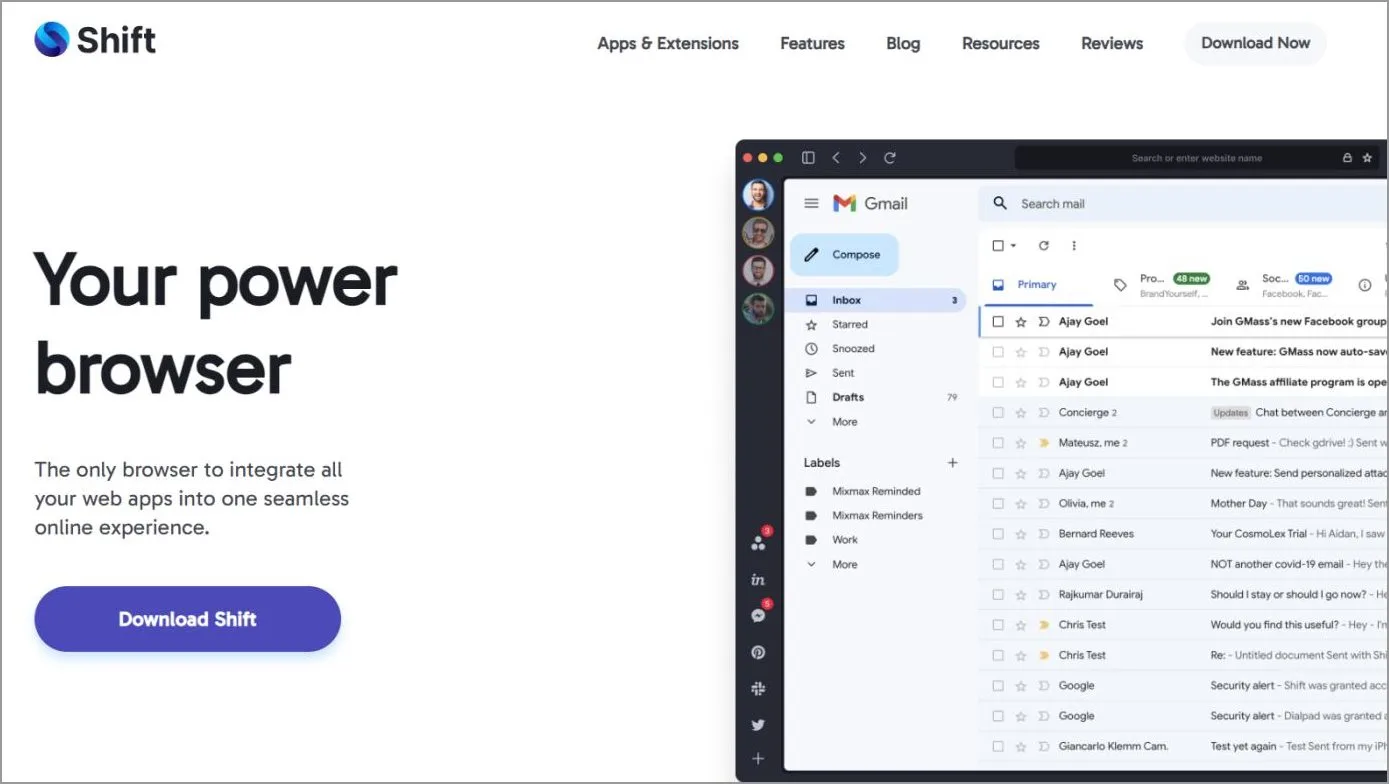The width and height of the screenshot is (1389, 784).
Task: Compose a new email
Action: (845, 255)
